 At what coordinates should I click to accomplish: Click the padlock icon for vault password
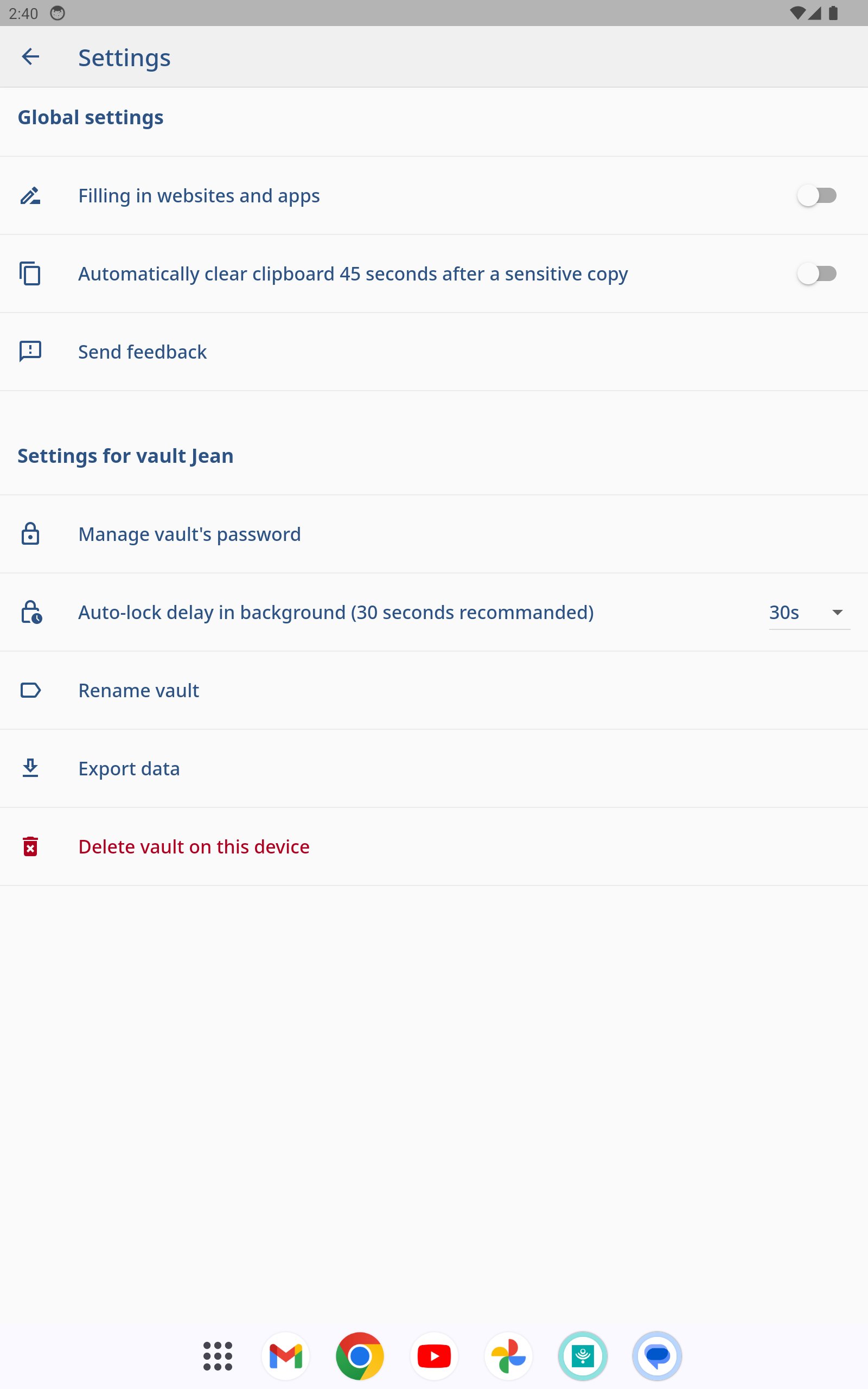30,534
